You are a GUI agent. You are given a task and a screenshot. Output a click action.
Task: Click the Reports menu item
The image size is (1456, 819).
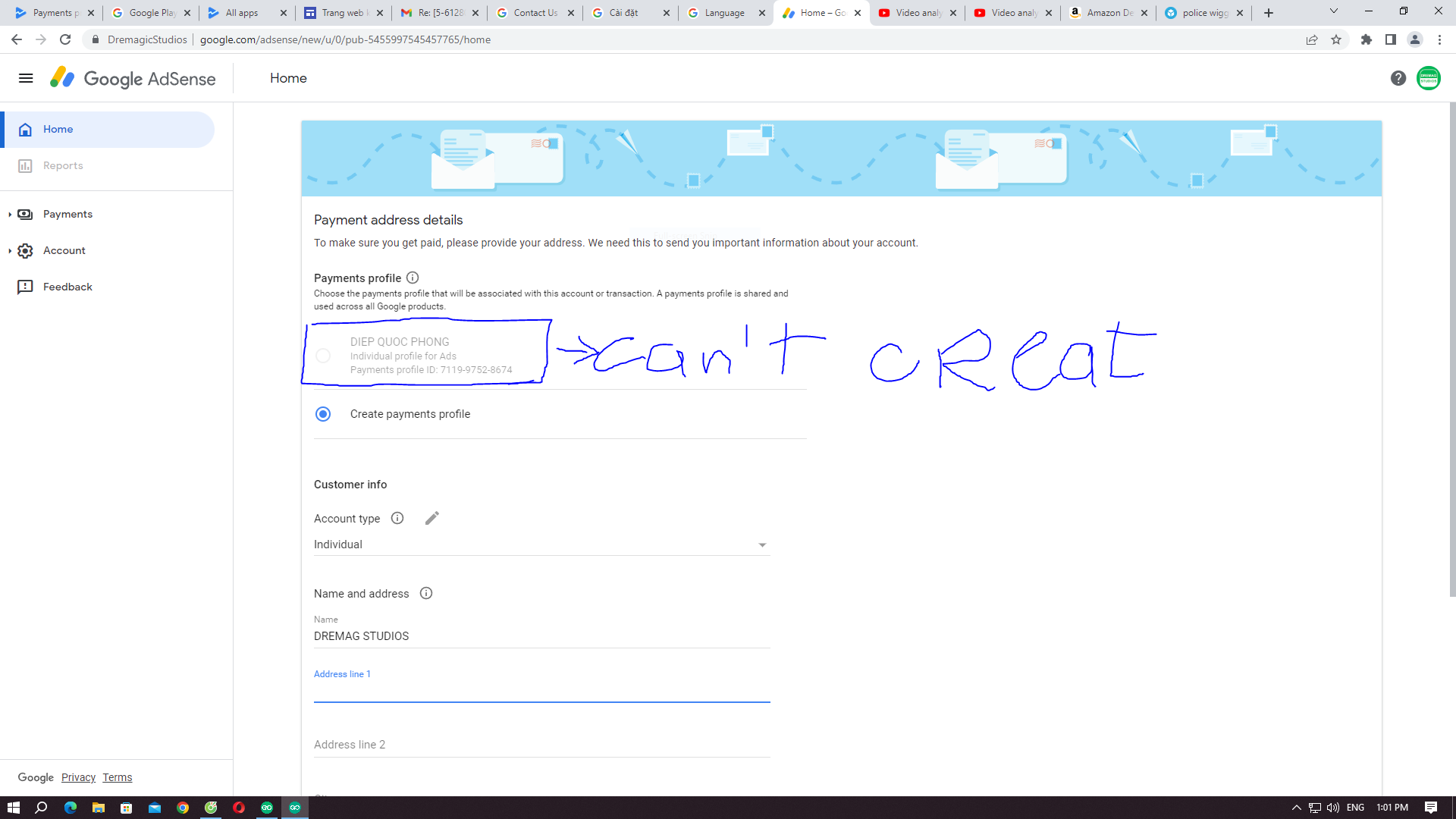(x=62, y=165)
